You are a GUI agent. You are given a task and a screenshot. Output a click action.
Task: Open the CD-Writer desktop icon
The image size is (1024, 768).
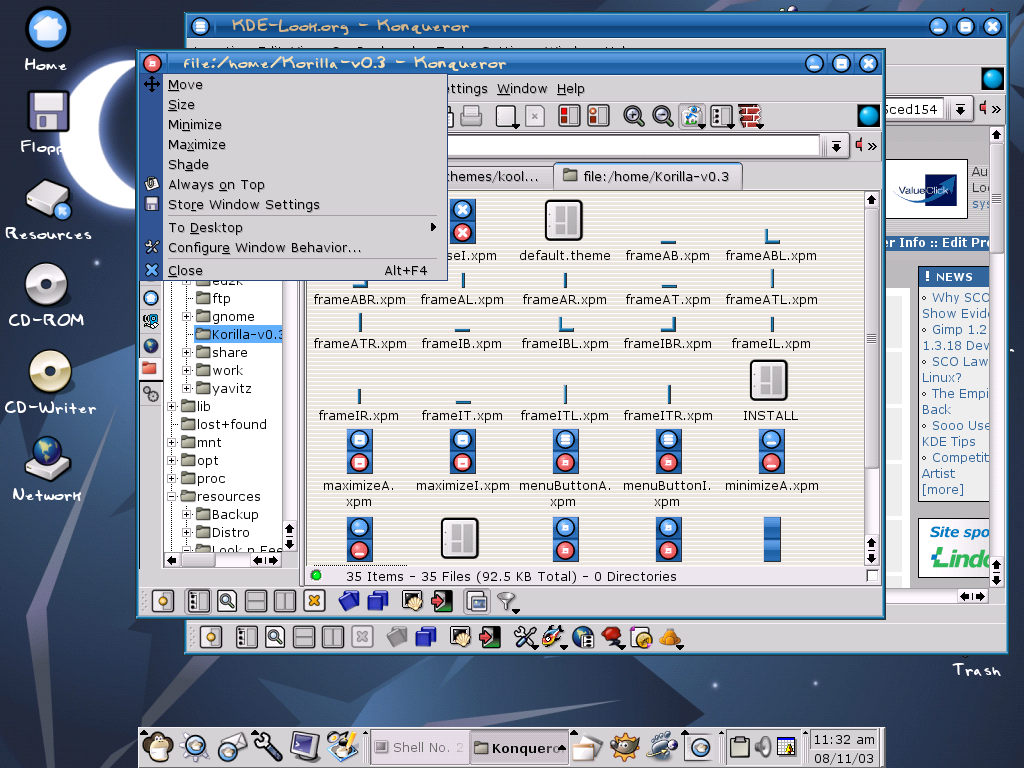pyautogui.click(x=50, y=372)
